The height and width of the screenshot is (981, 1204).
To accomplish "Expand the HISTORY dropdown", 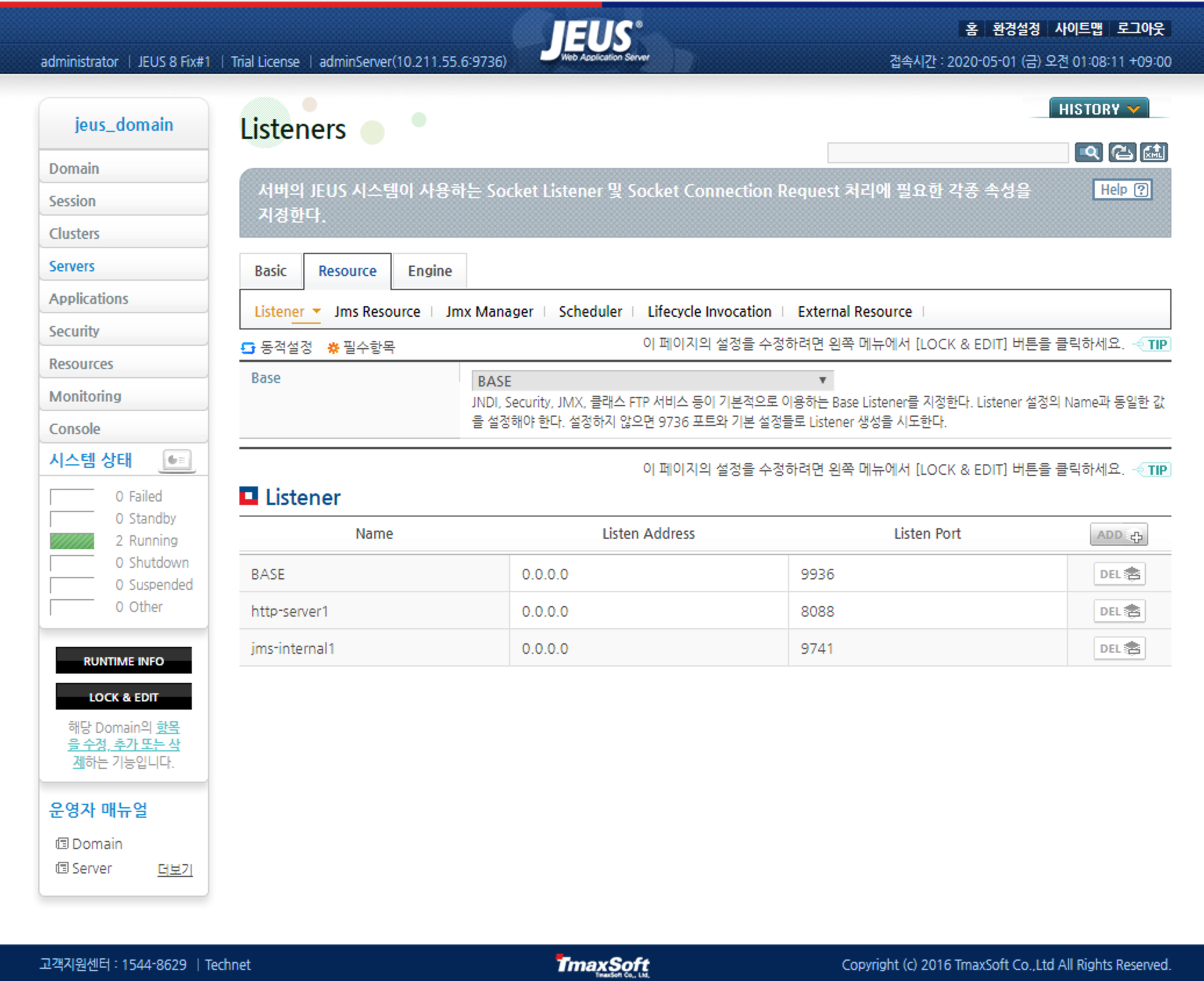I will click(x=1098, y=109).
